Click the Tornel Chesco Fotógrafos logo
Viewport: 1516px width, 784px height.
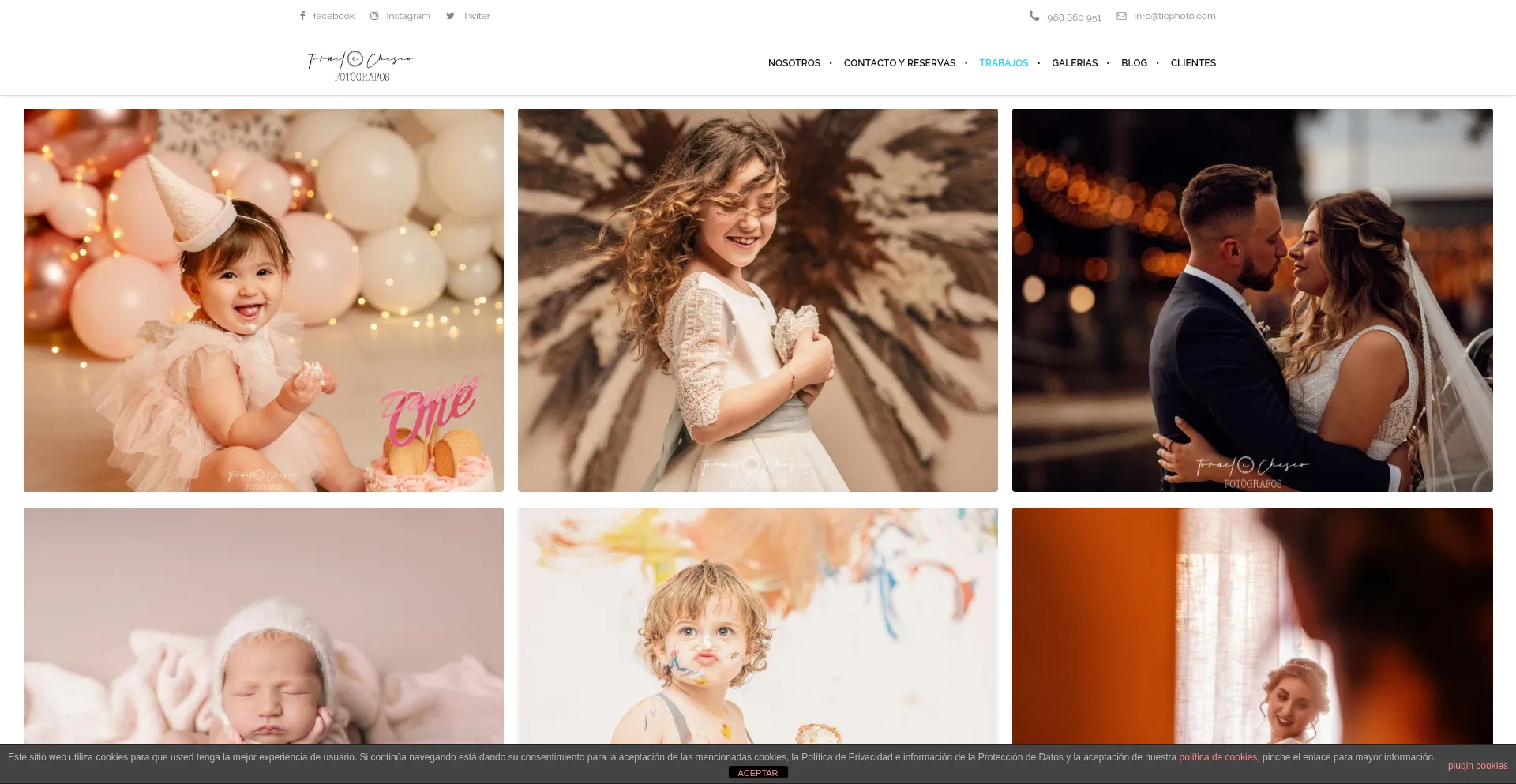click(361, 63)
